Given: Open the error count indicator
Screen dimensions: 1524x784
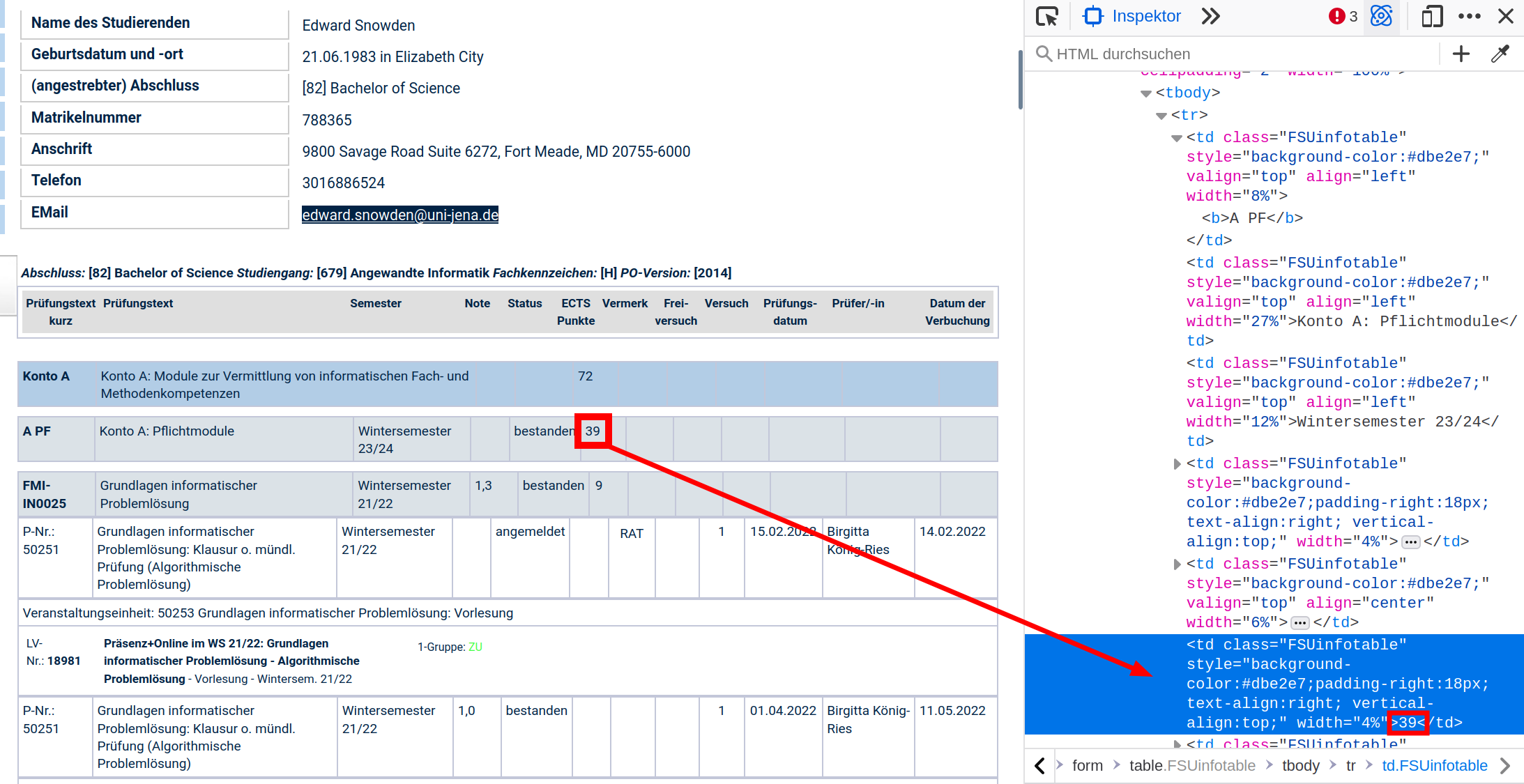Looking at the screenshot, I should tap(1343, 16).
